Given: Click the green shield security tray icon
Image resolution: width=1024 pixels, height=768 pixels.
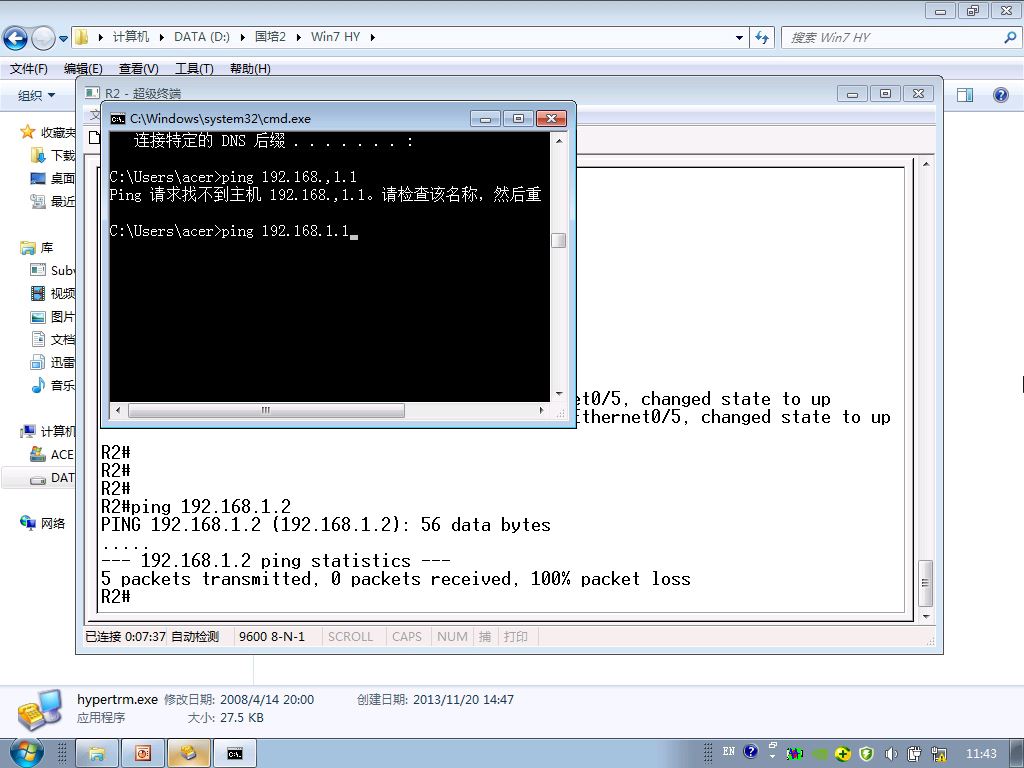Looking at the screenshot, I should (867, 754).
